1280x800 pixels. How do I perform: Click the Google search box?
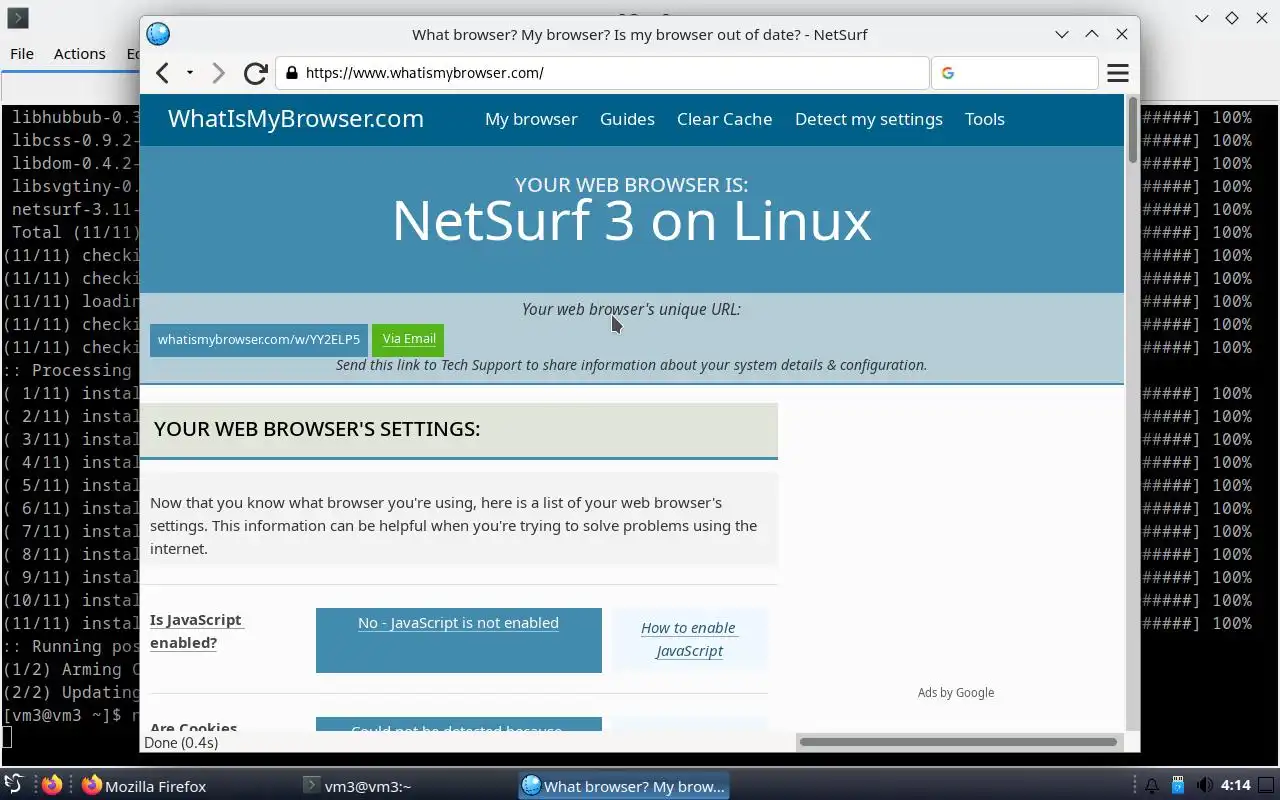tap(1015, 73)
